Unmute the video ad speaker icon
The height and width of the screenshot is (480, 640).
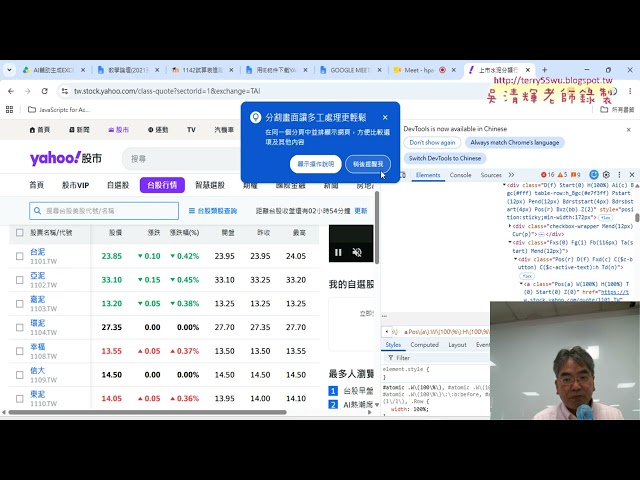point(357,252)
